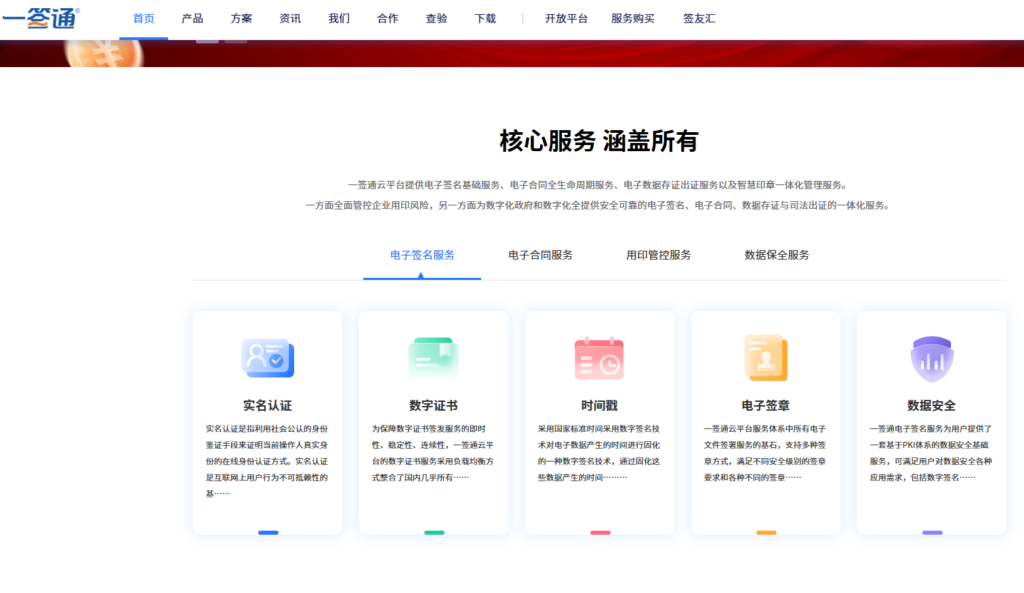
Task: Click the 数据安全 purple shield icon
Action: pyautogui.click(x=931, y=358)
